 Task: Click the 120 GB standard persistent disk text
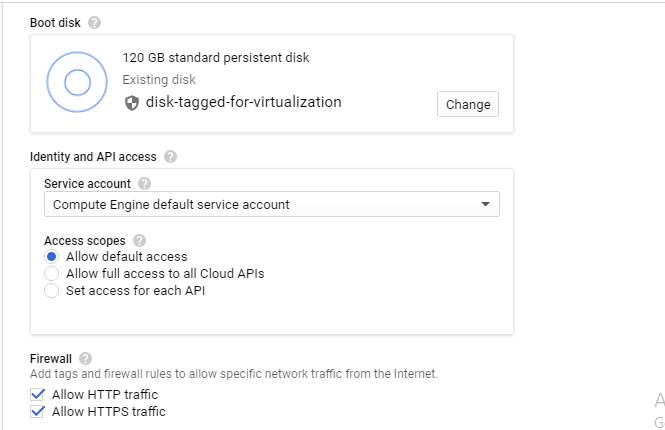[x=215, y=58]
